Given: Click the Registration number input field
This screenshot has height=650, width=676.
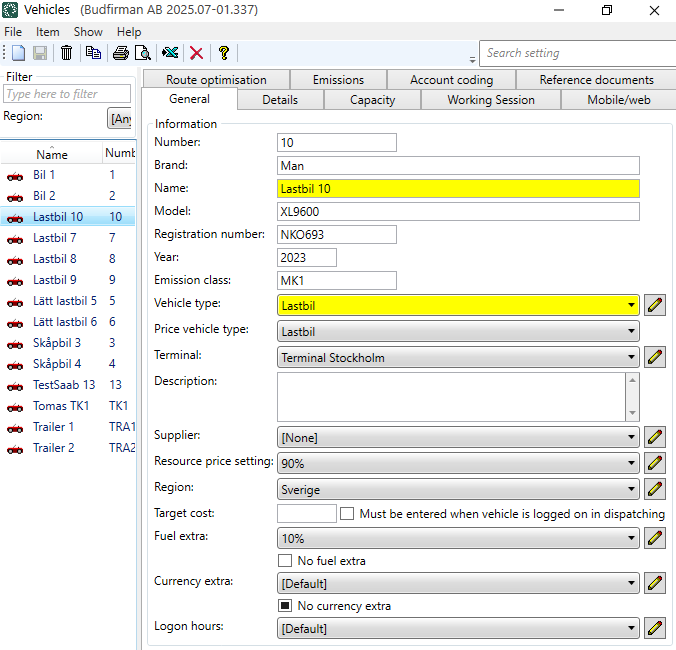Looking at the screenshot, I should tap(336, 234).
